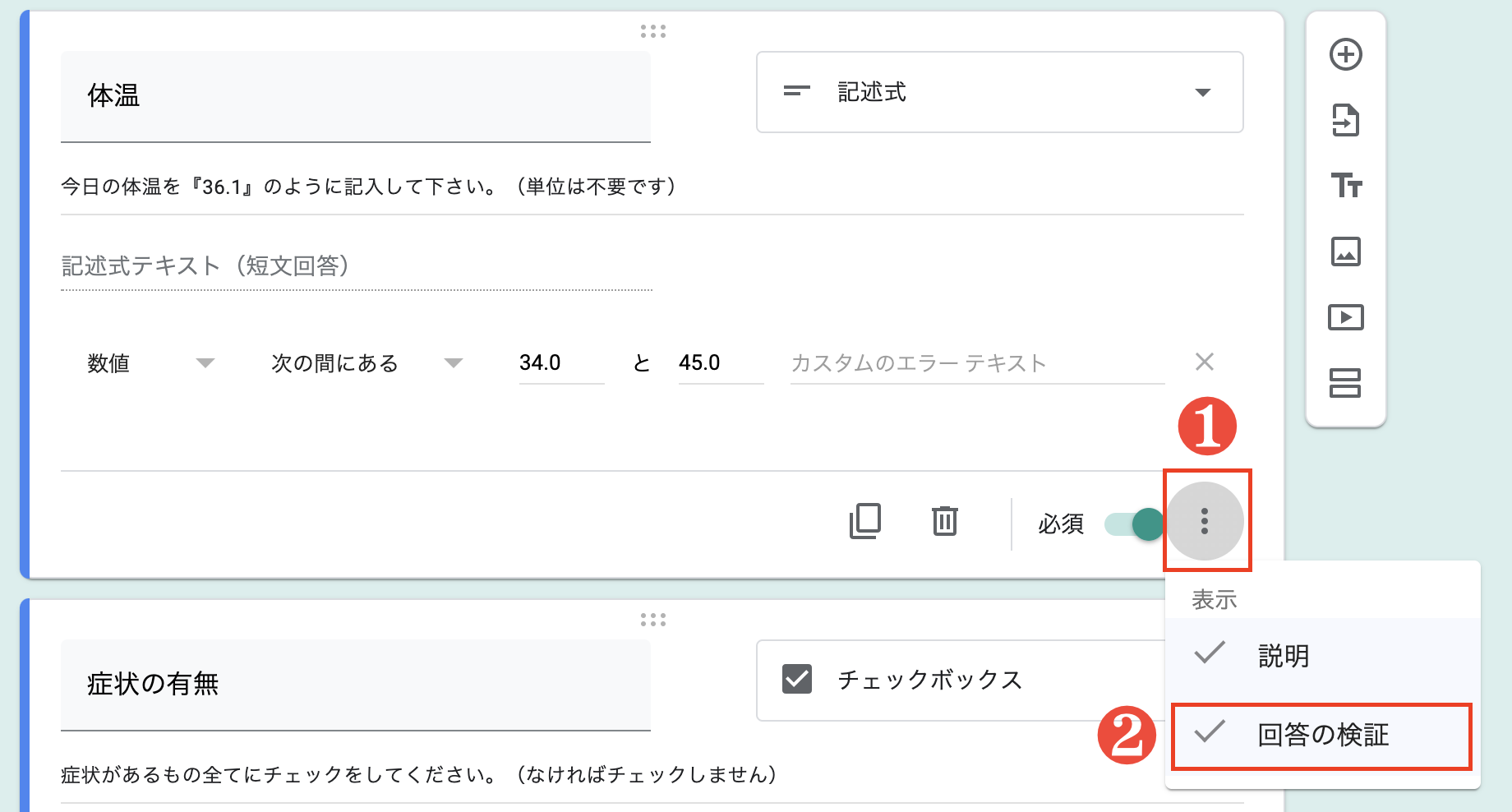
Task: Delete the 体温 question with trash icon
Action: tap(944, 521)
